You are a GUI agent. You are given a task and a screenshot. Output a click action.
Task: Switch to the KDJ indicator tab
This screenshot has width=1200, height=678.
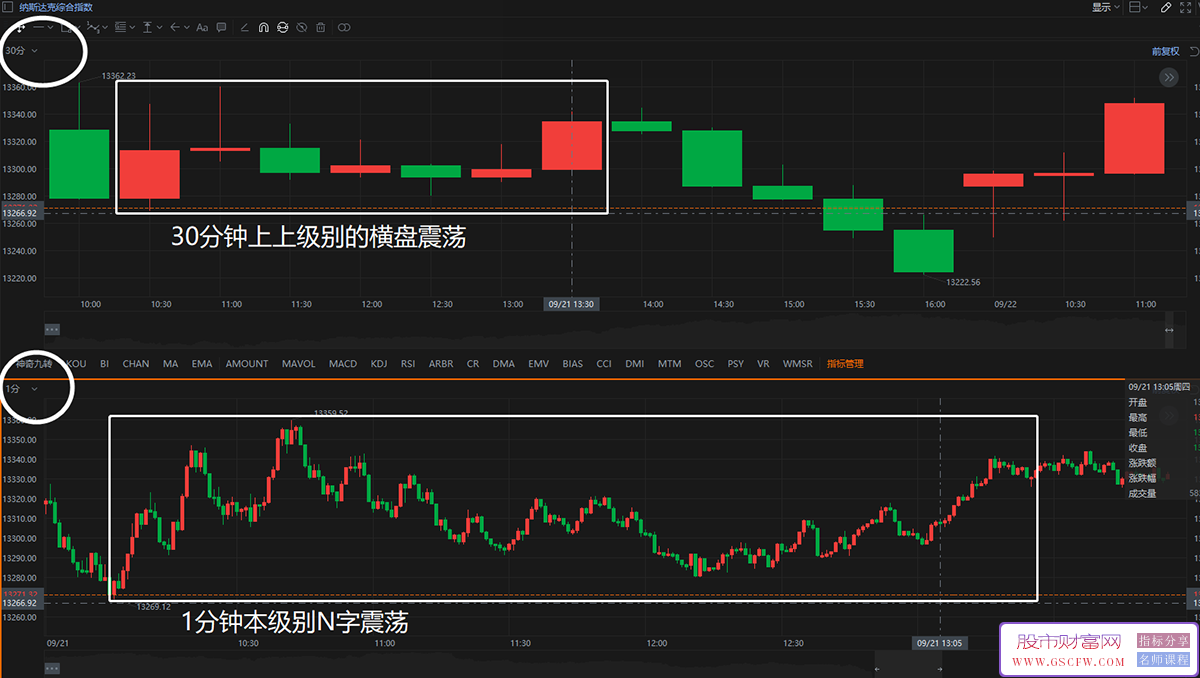click(x=379, y=364)
